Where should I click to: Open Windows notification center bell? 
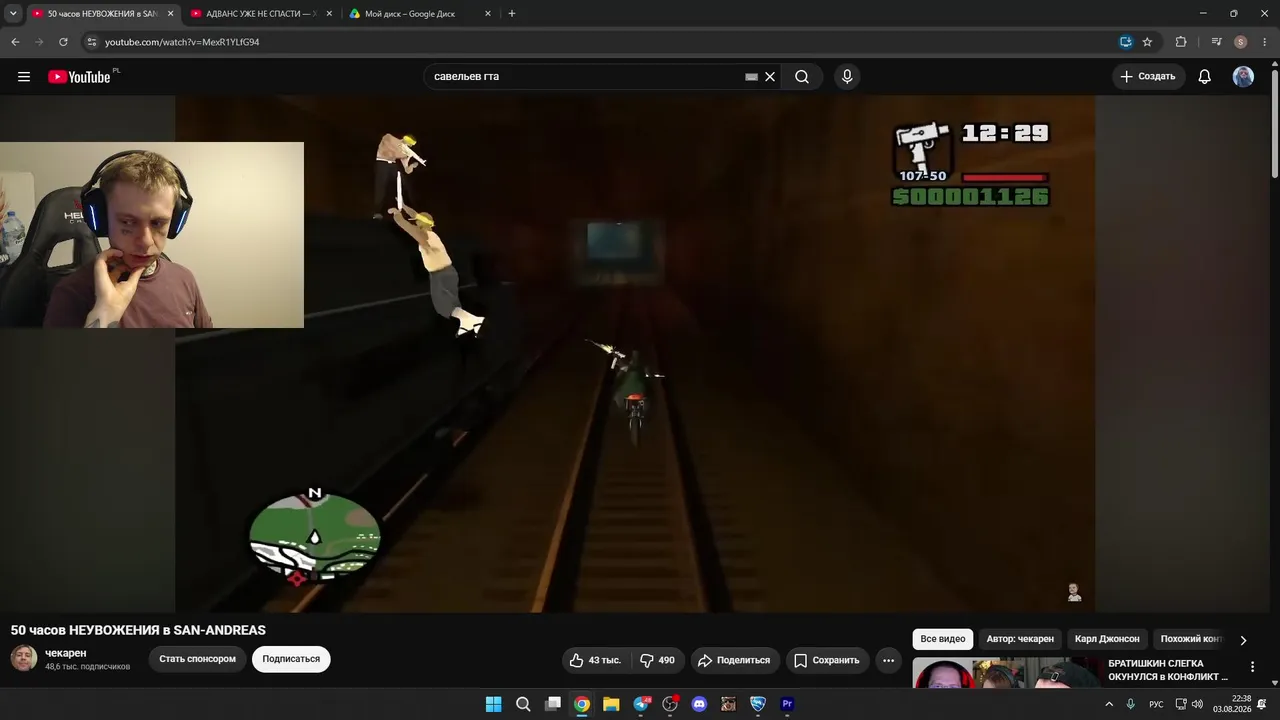[1262, 704]
